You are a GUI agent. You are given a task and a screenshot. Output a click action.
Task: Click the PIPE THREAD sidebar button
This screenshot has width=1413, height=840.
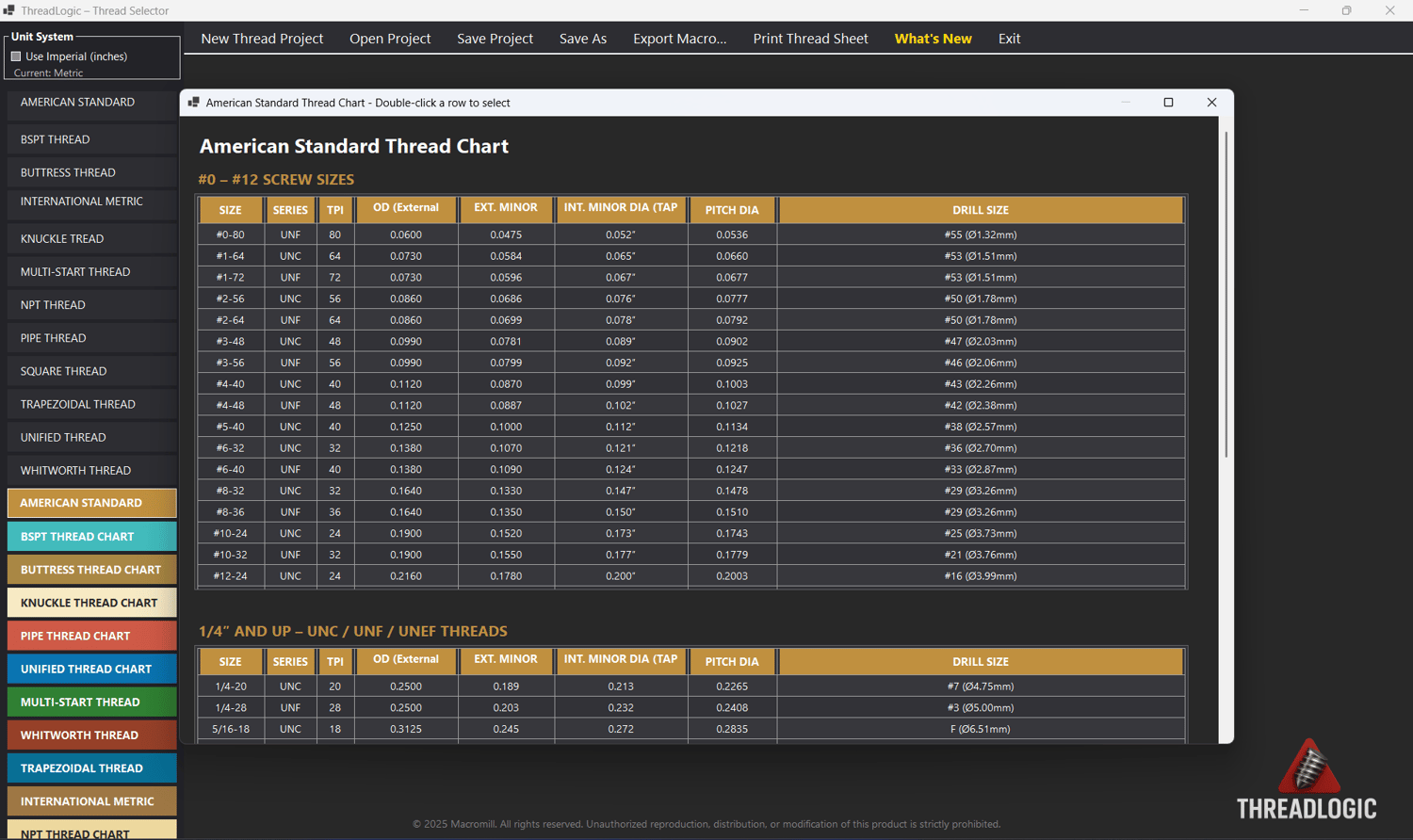pos(92,337)
